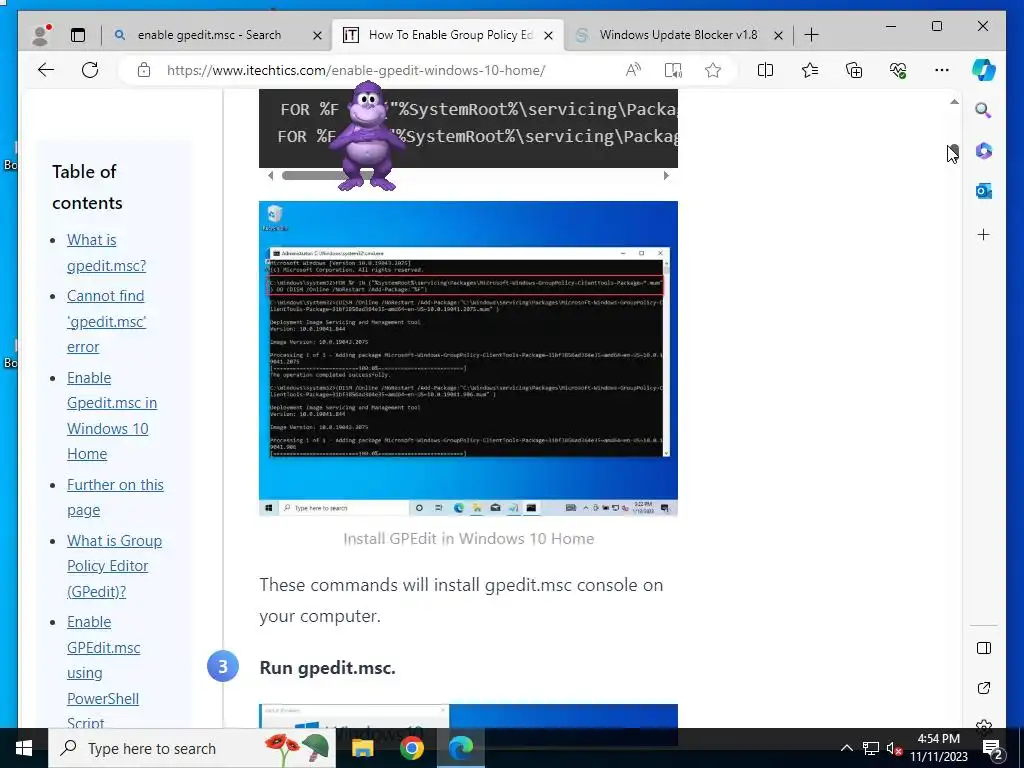Image resolution: width=1024 pixels, height=768 pixels.
Task: Open the Install GPEdit command prompt screenshot
Action: (x=468, y=359)
